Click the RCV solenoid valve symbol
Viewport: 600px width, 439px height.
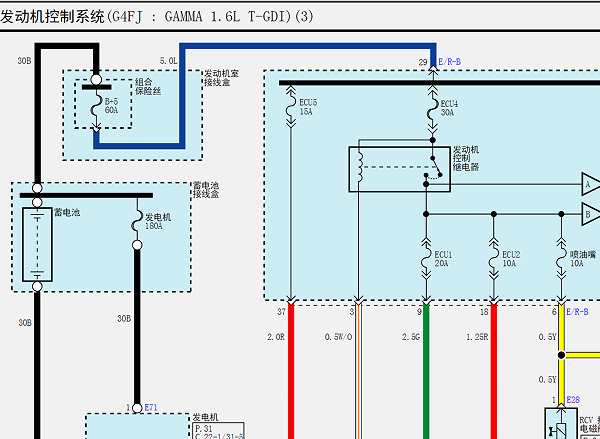(561, 423)
